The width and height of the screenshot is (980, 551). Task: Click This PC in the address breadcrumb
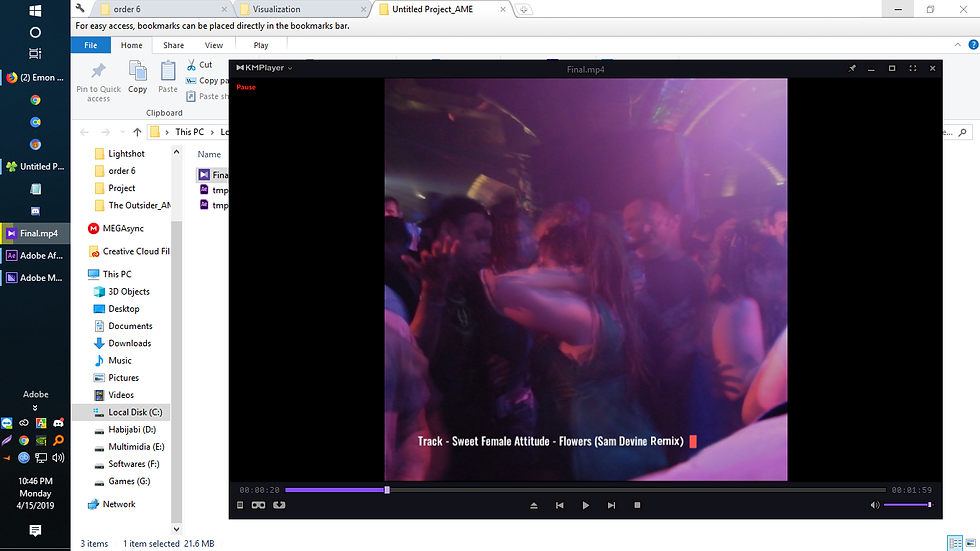pyautogui.click(x=189, y=132)
